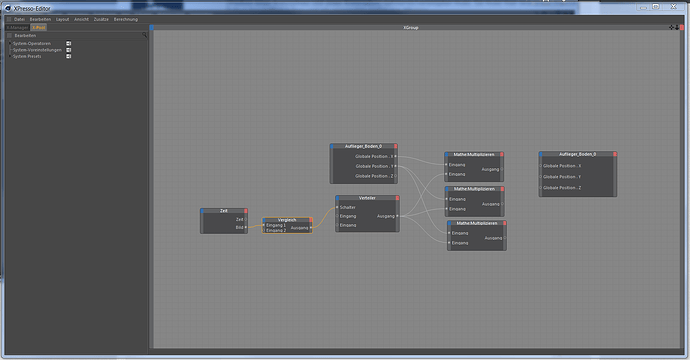690x360 pixels.
Task: Click Ausgang port of topmost Mathe:Multiplizieren node
Action: click(x=502, y=169)
